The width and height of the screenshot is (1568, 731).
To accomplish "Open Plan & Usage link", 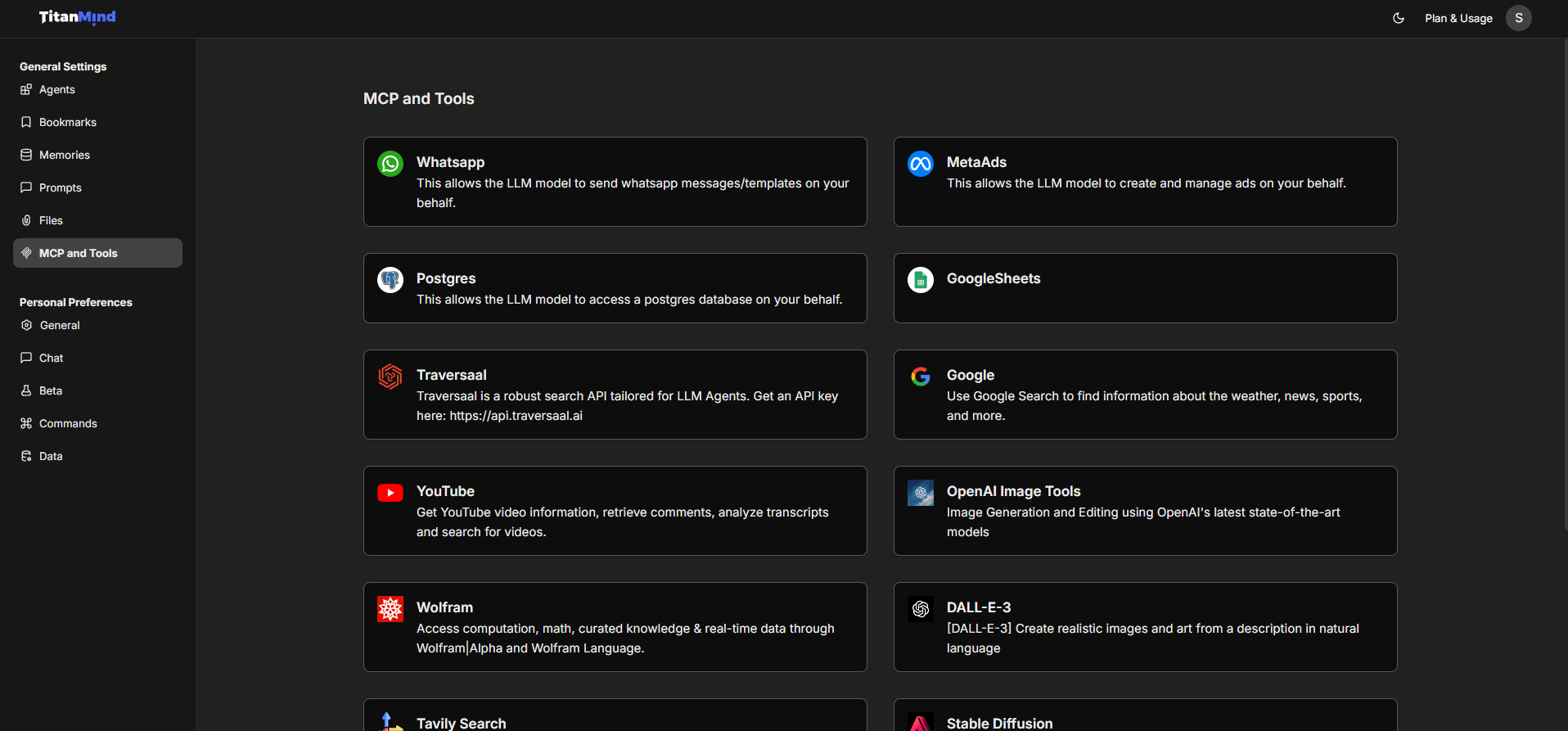I will [1458, 18].
